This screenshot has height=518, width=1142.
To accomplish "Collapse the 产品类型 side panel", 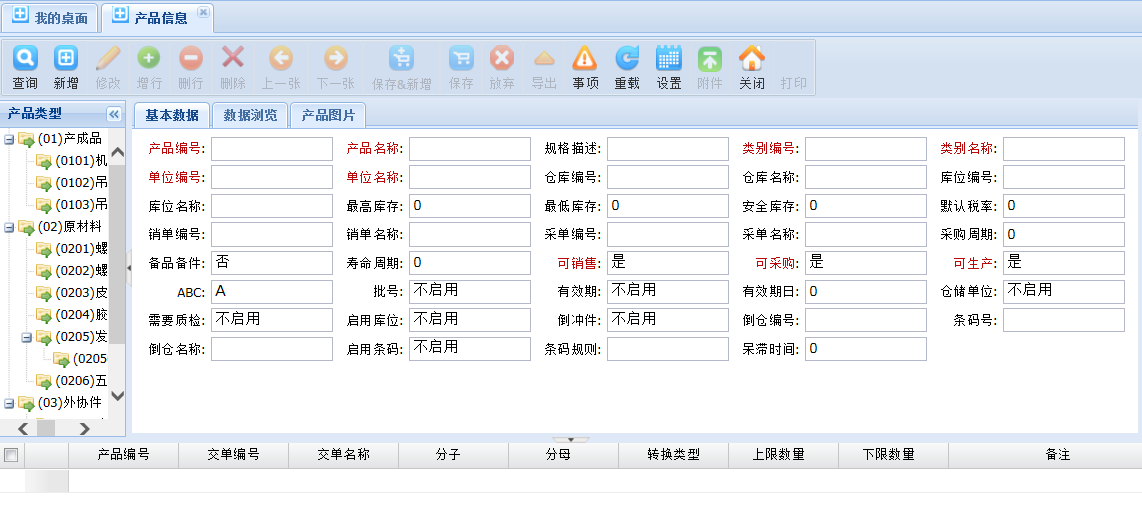I will point(113,114).
